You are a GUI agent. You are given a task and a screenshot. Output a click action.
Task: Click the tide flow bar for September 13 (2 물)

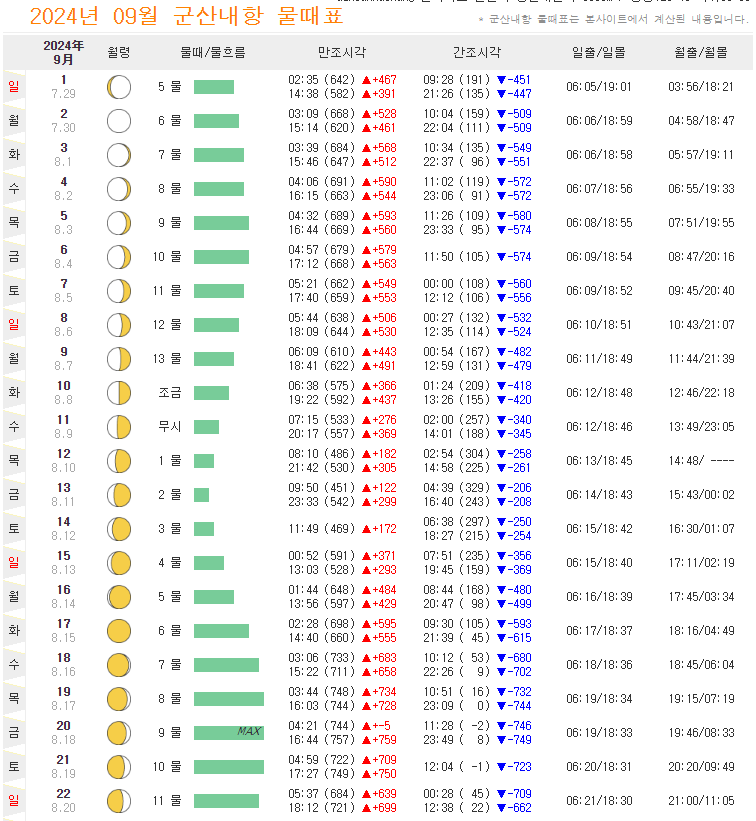[x=202, y=495]
